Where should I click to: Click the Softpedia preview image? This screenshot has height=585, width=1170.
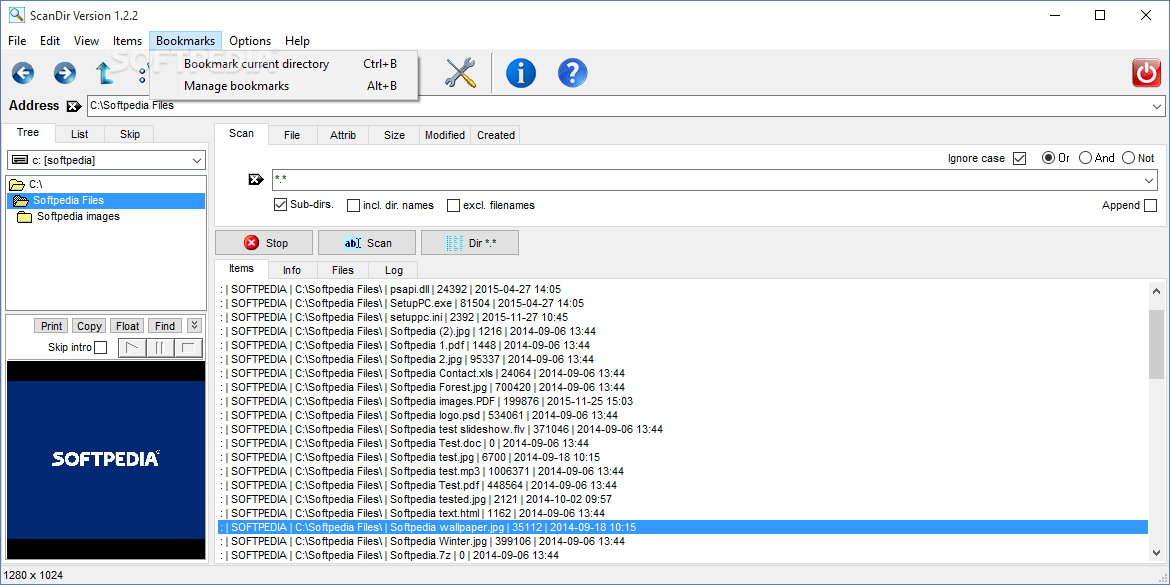click(x=106, y=460)
